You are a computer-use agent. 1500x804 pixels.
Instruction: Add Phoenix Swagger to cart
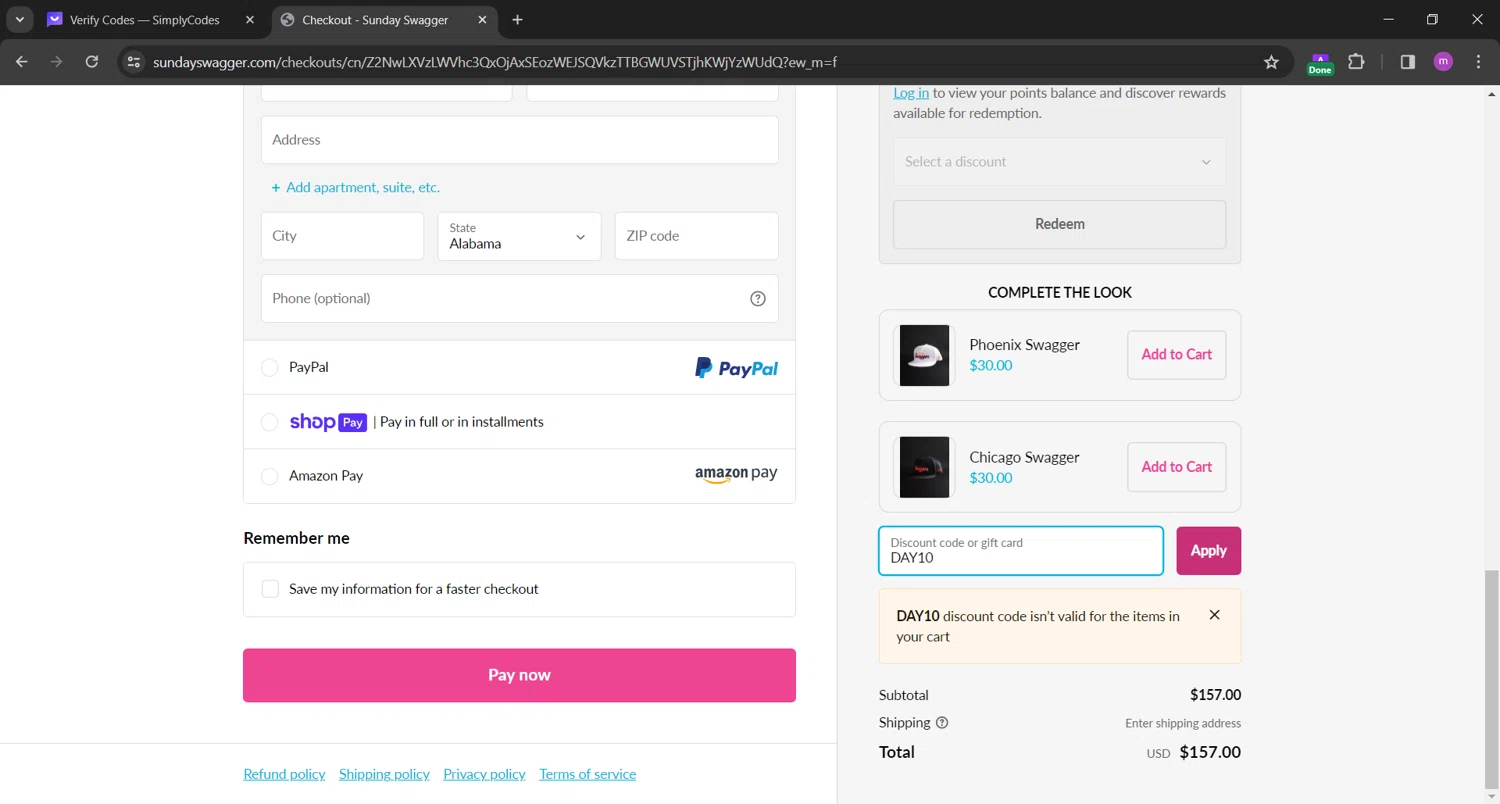1176,355
